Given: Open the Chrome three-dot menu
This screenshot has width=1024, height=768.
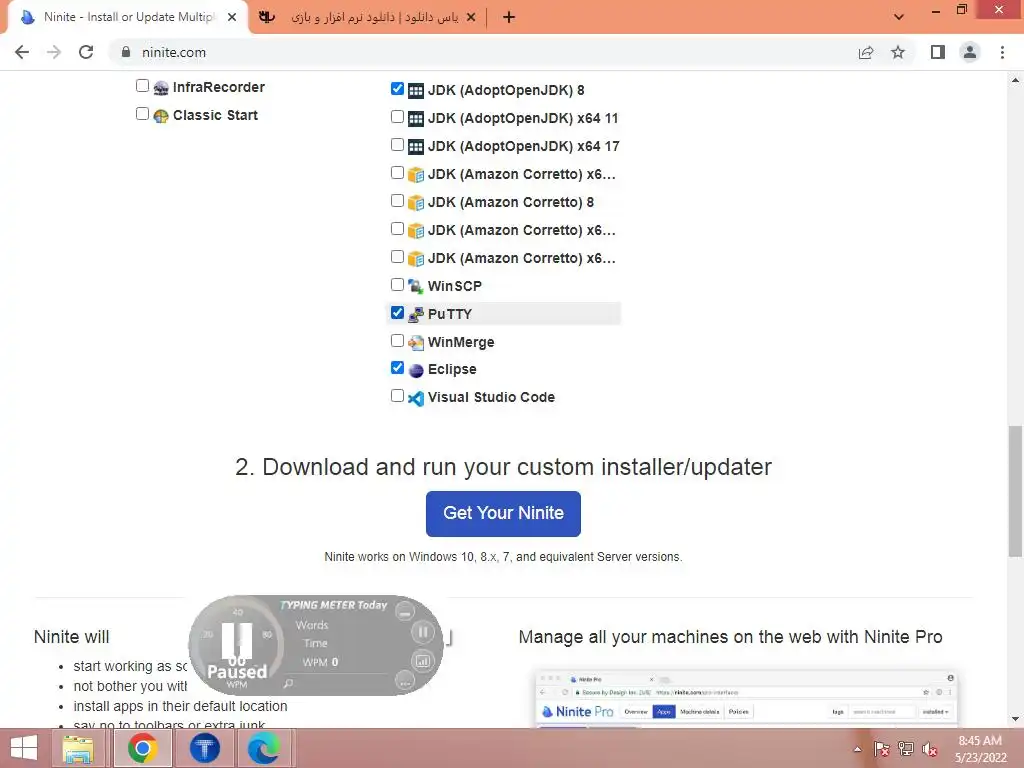Looking at the screenshot, I should pos(1002,52).
